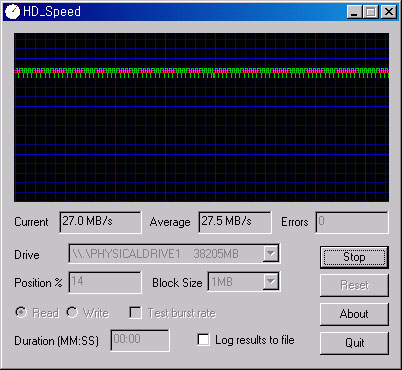The height and width of the screenshot is (370, 402).
Task: Click the Average speed value 27.5 MB/s
Action: click(x=226, y=221)
